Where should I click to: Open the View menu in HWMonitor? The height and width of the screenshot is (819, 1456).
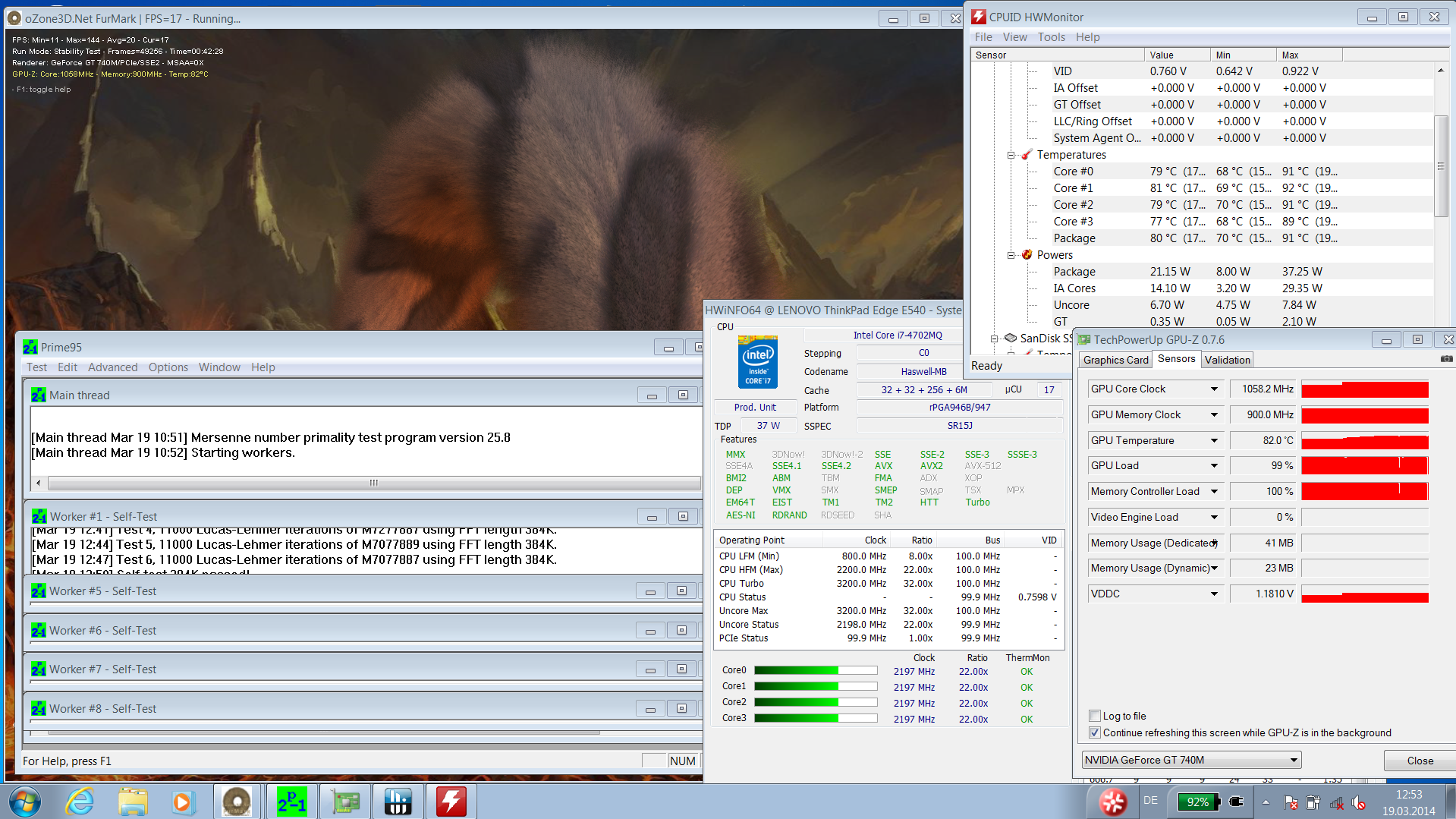pos(1014,37)
